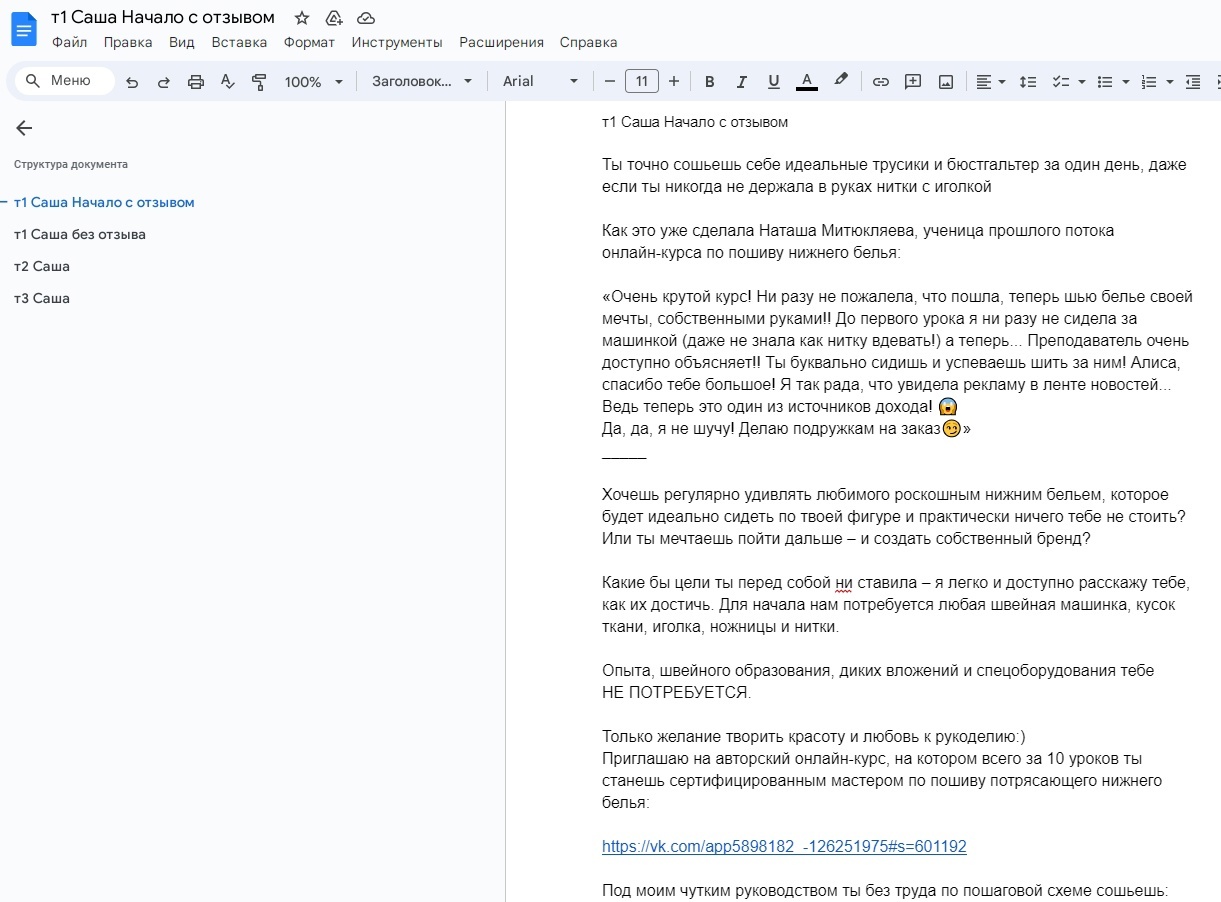Add a comment via toolbar
Screen dimensions: 1221x902
tap(913, 82)
